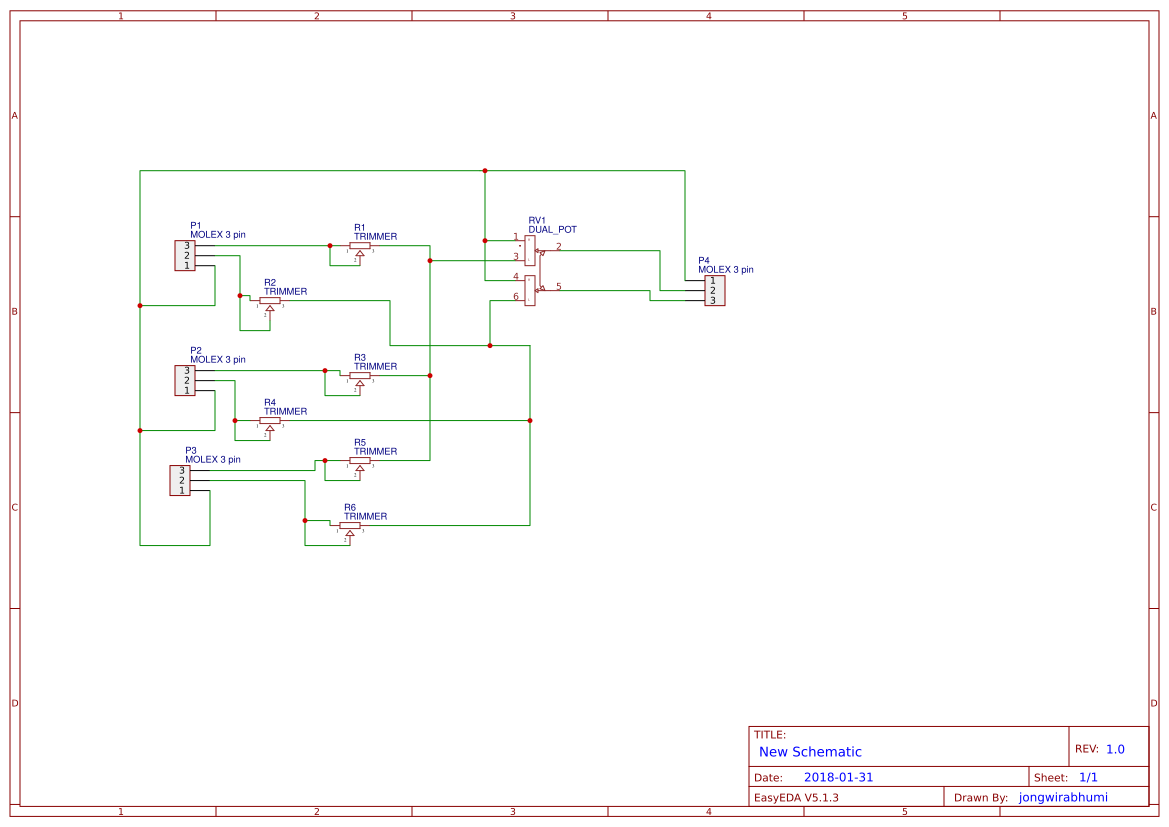The height and width of the screenshot is (827, 1169).
Task: Select the MOLEX 3 pin connector P2
Action: coord(184,380)
